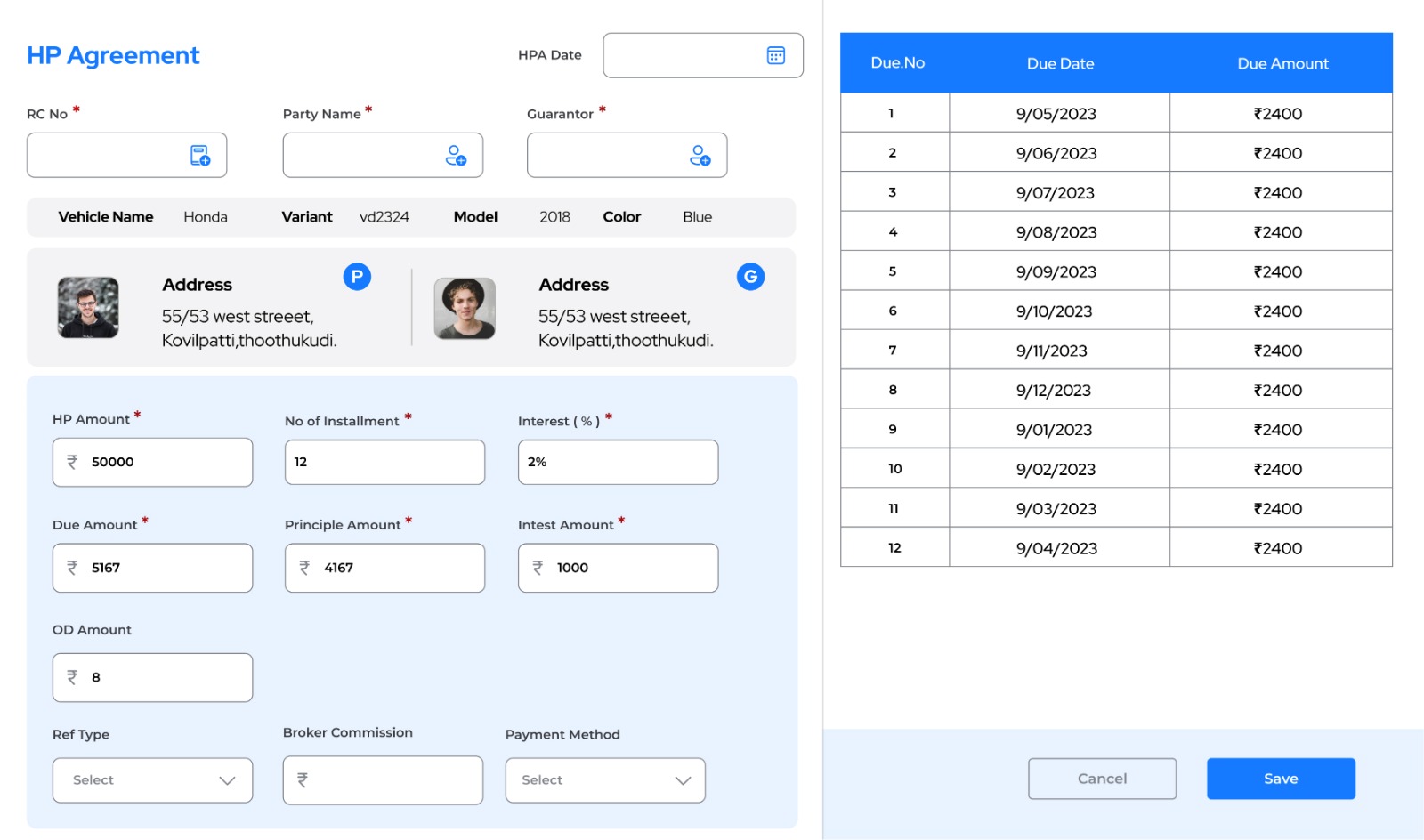Click the Principle Amount field showing 4167
The height and width of the screenshot is (840, 1424).
point(384,568)
